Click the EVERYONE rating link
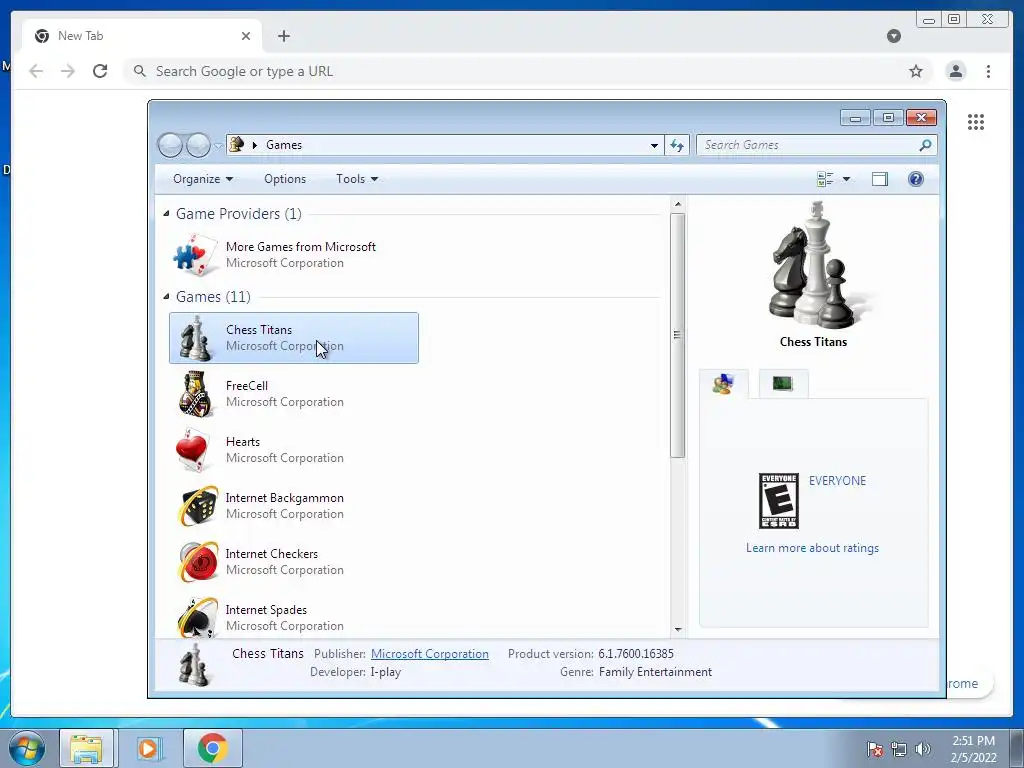 837,481
